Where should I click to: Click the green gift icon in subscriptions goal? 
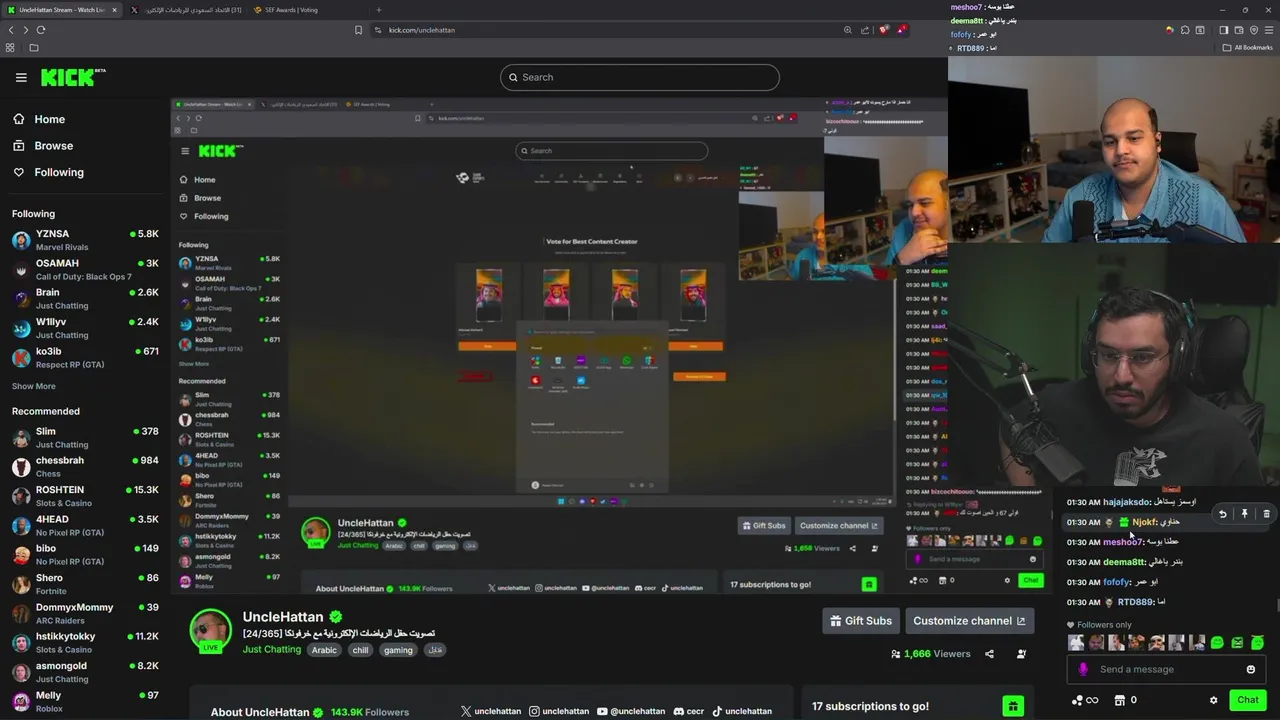[x=1013, y=707]
